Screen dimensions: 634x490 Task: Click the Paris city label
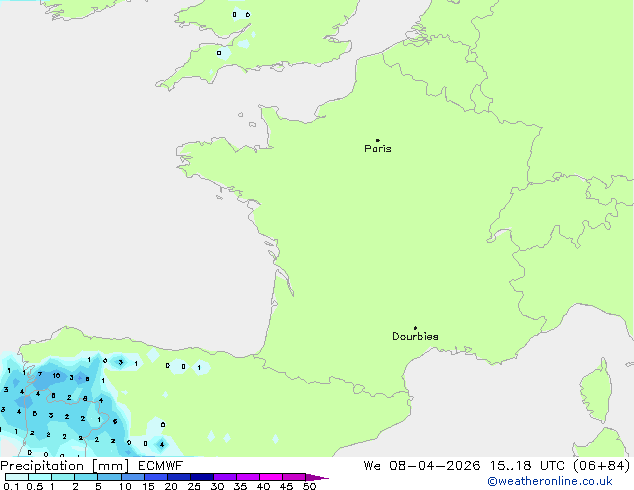coord(378,149)
